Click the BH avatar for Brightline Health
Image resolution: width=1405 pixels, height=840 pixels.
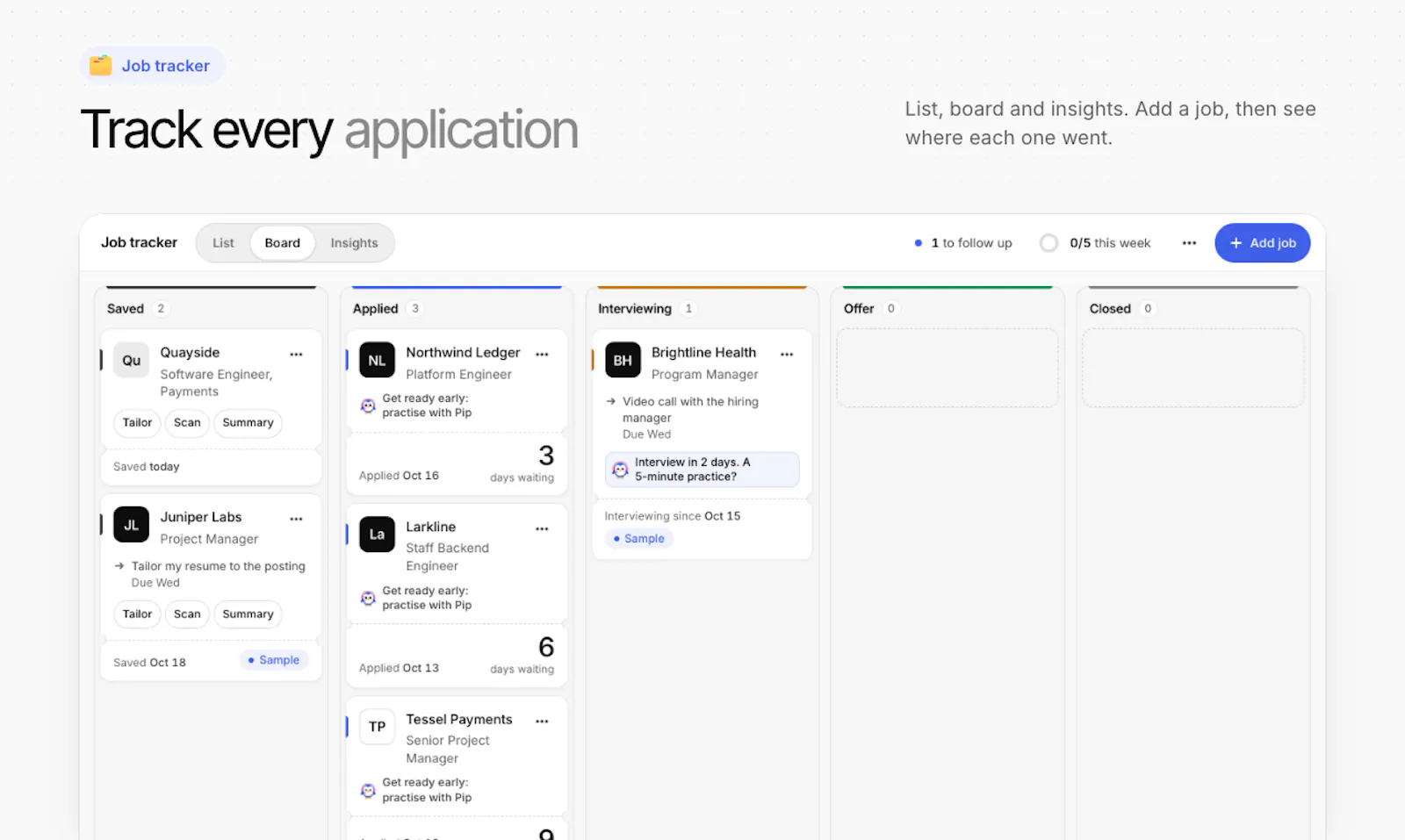tap(623, 360)
